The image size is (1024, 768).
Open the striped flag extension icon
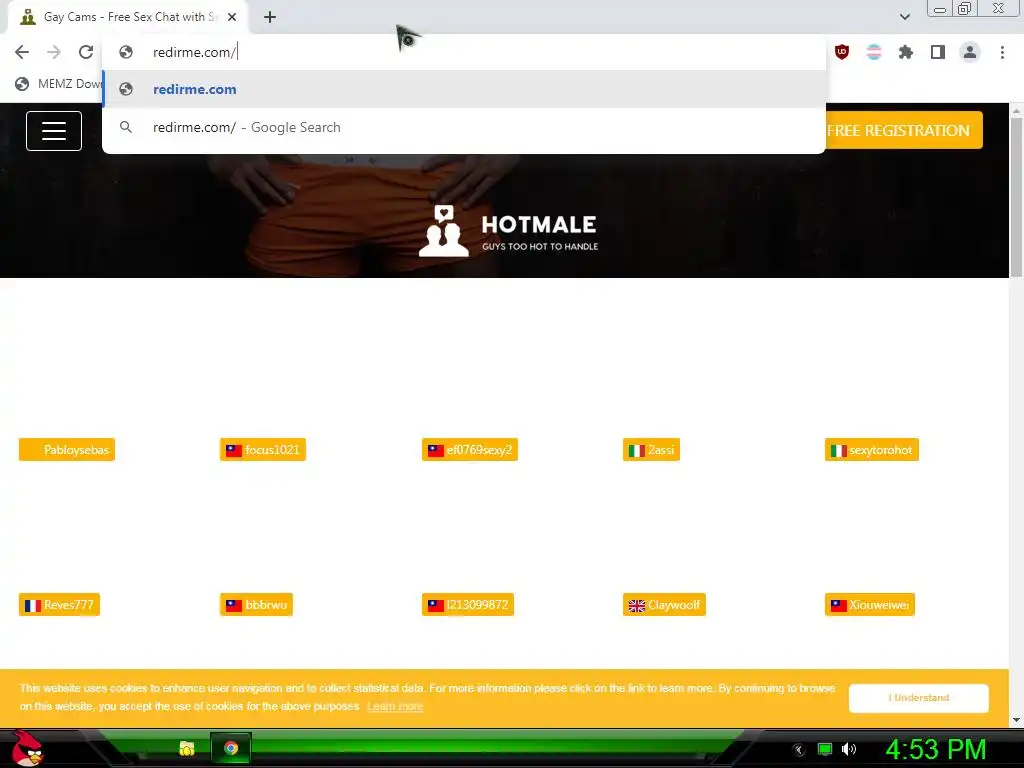click(x=874, y=52)
